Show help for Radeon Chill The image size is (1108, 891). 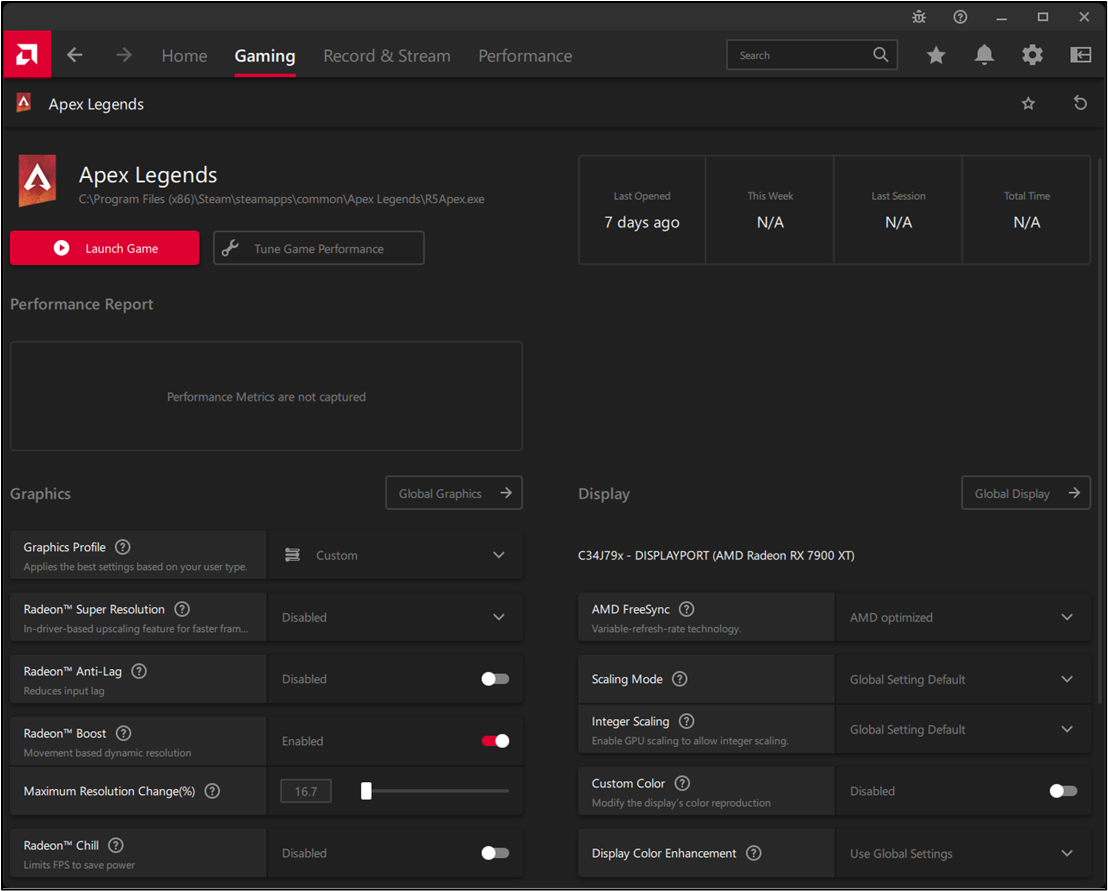[x=116, y=845]
